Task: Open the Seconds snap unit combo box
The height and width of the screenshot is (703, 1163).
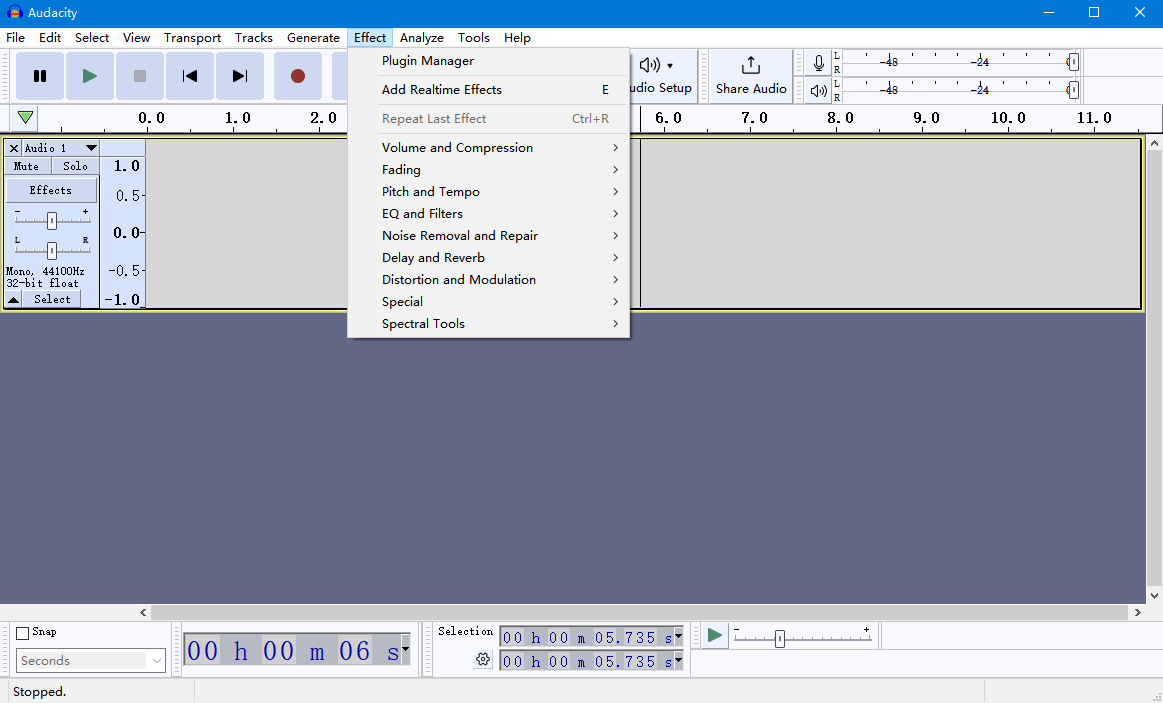Action: point(90,661)
